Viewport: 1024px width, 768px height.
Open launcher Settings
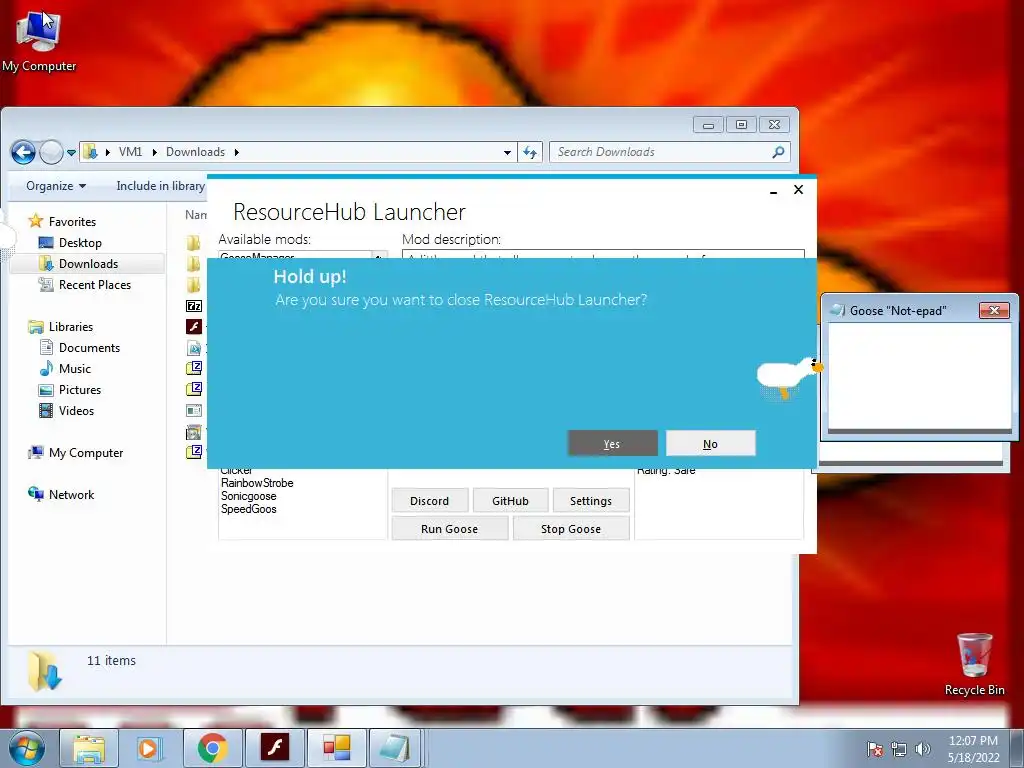(590, 501)
